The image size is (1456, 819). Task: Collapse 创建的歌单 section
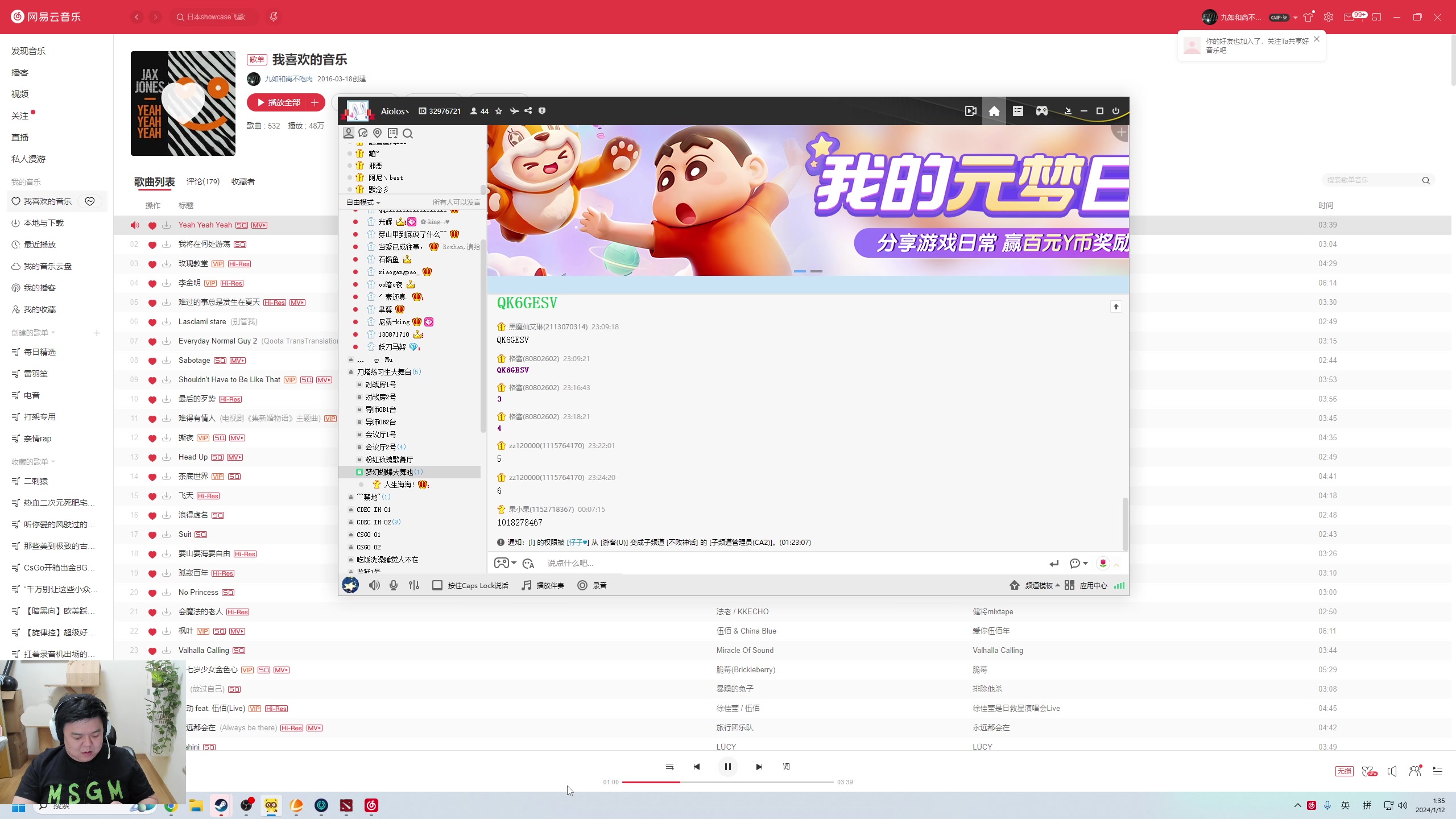[x=33, y=333]
